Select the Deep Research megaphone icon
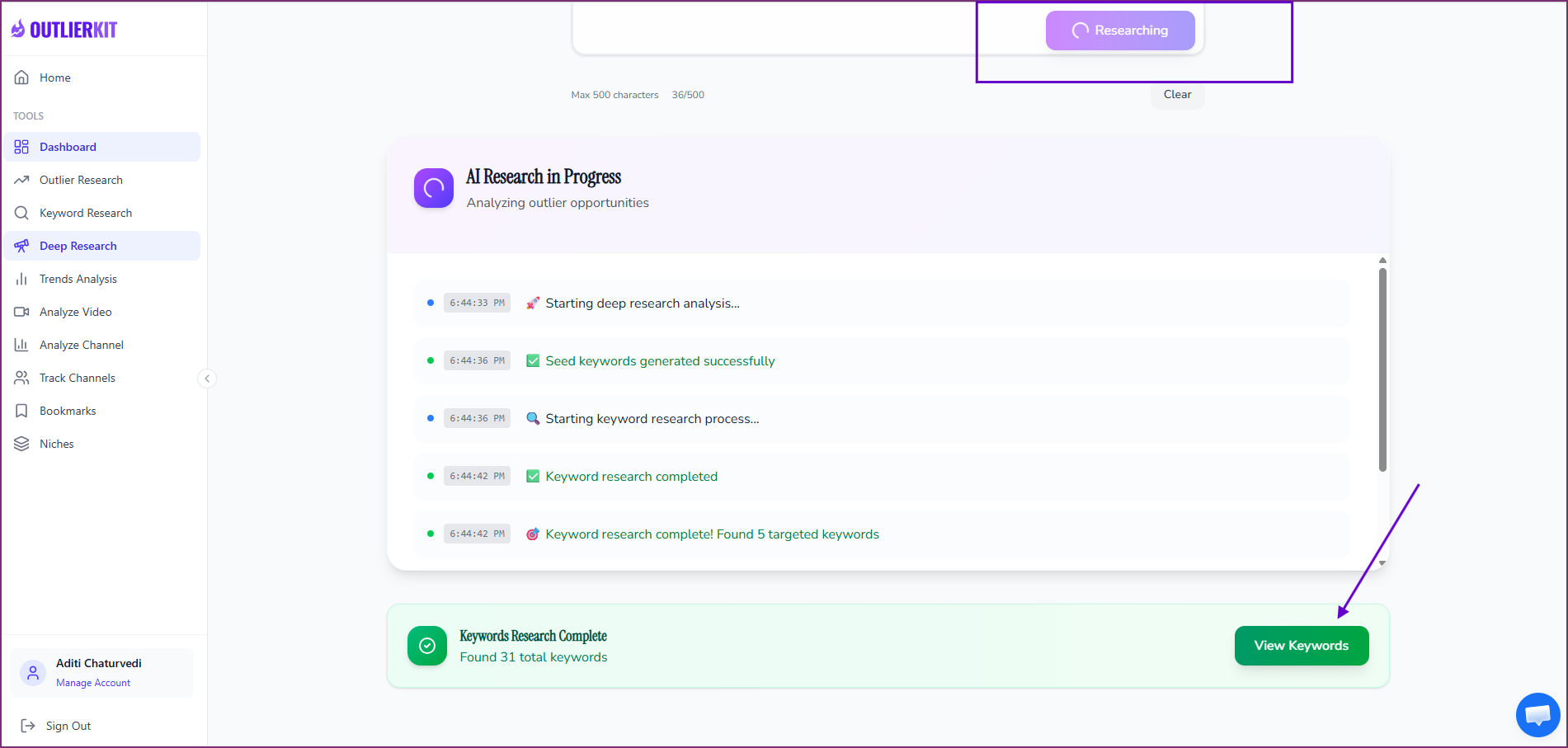Screen dimensions: 1568x748 coord(21,245)
